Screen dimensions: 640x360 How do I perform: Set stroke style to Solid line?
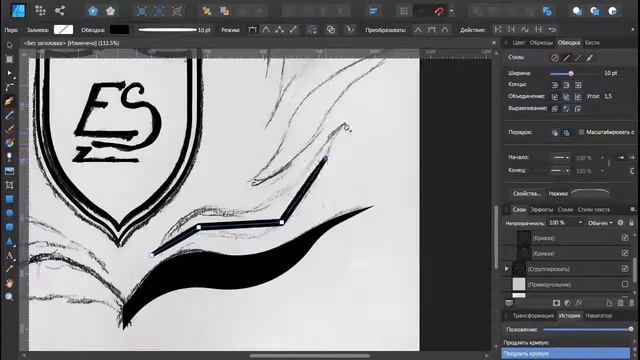(566, 58)
